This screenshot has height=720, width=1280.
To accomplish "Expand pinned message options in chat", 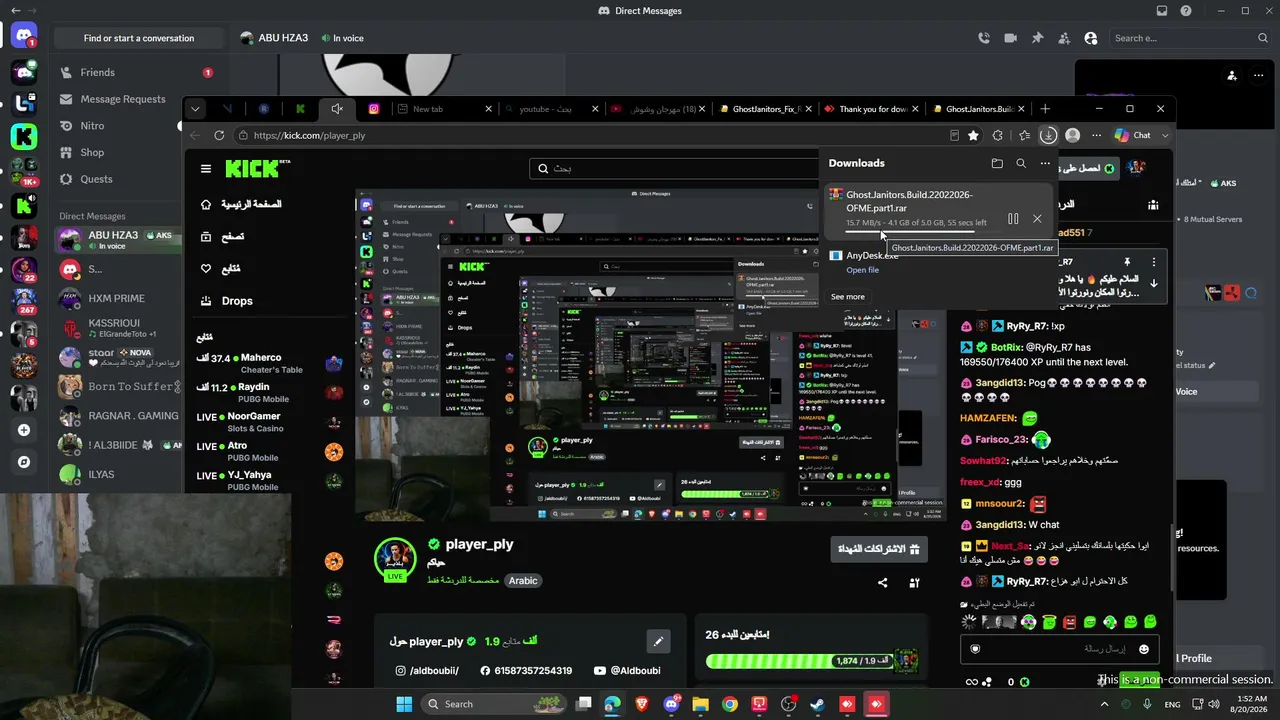I will pos(1153,262).
